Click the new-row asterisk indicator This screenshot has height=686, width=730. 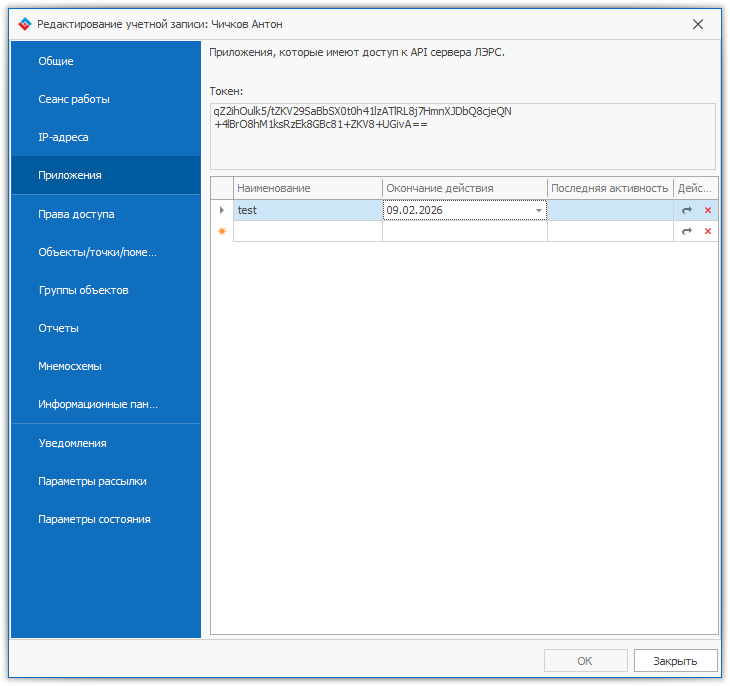click(222, 231)
